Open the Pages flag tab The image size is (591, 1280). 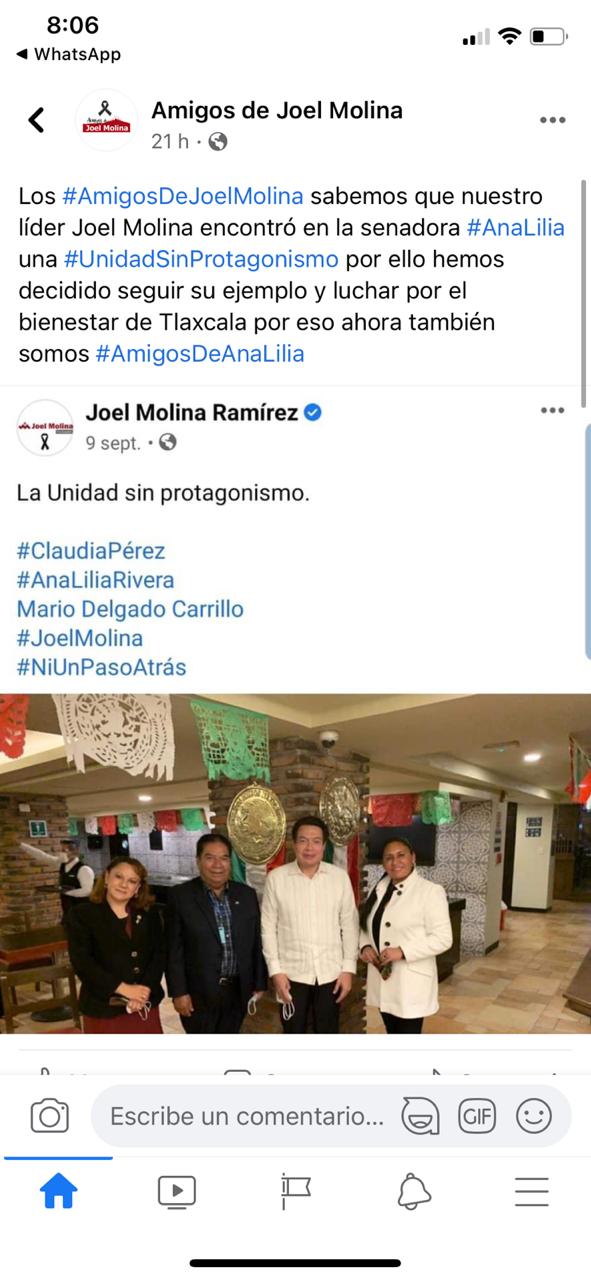(296, 1191)
